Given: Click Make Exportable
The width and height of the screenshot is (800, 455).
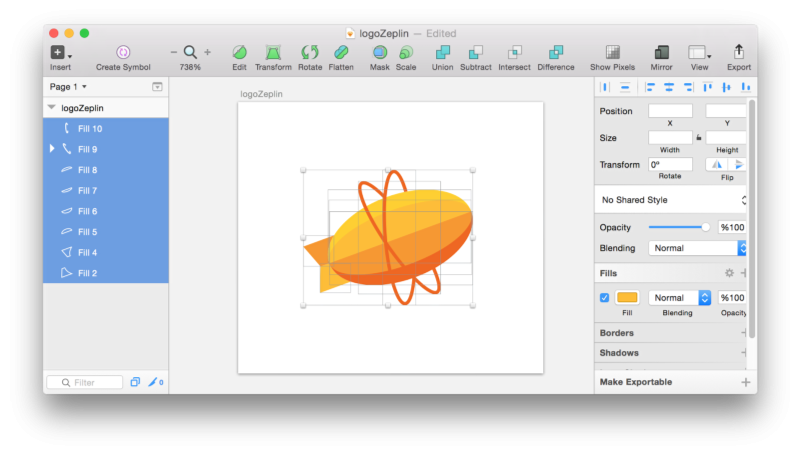Looking at the screenshot, I should (x=635, y=382).
